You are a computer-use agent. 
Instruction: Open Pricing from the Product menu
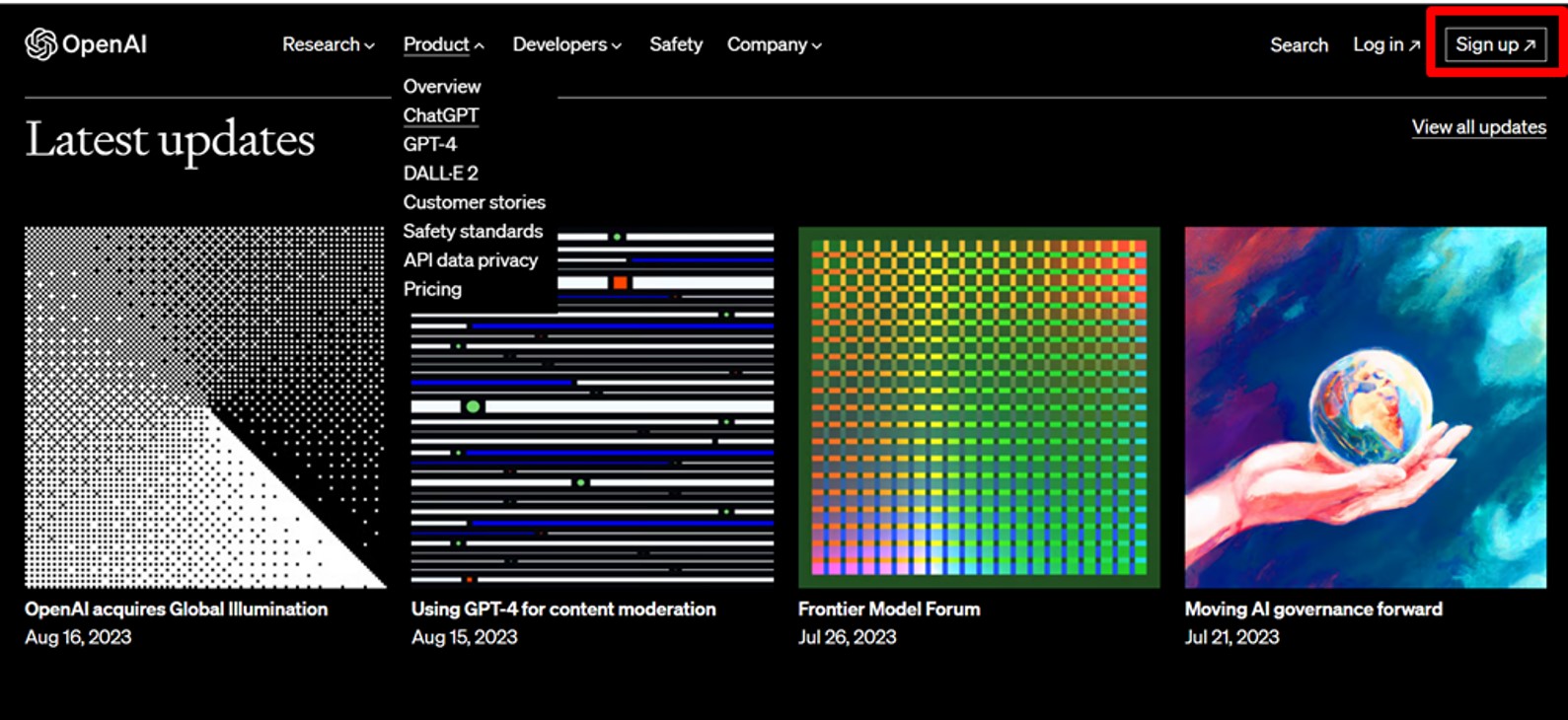pyautogui.click(x=432, y=289)
